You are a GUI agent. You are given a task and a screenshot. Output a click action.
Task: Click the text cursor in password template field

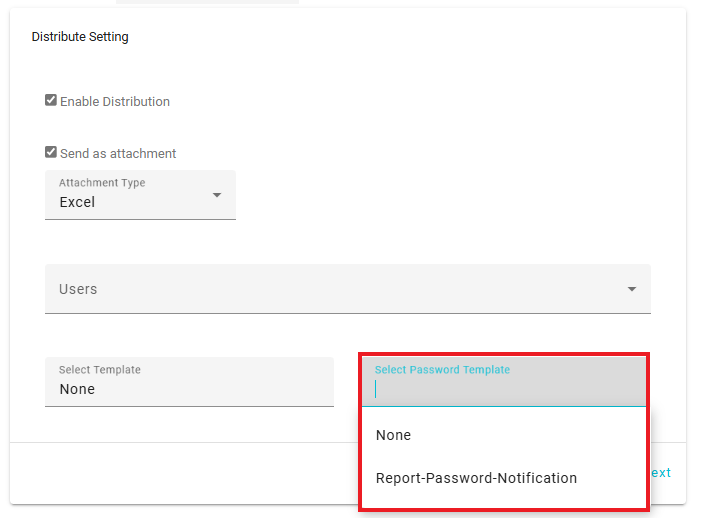tap(377, 389)
